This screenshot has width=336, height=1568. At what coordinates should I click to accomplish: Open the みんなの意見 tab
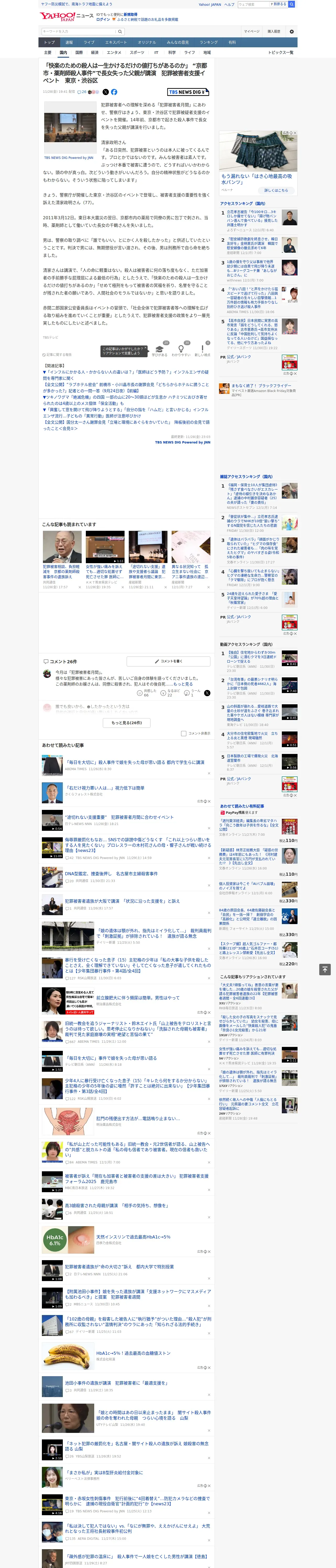pos(178,43)
